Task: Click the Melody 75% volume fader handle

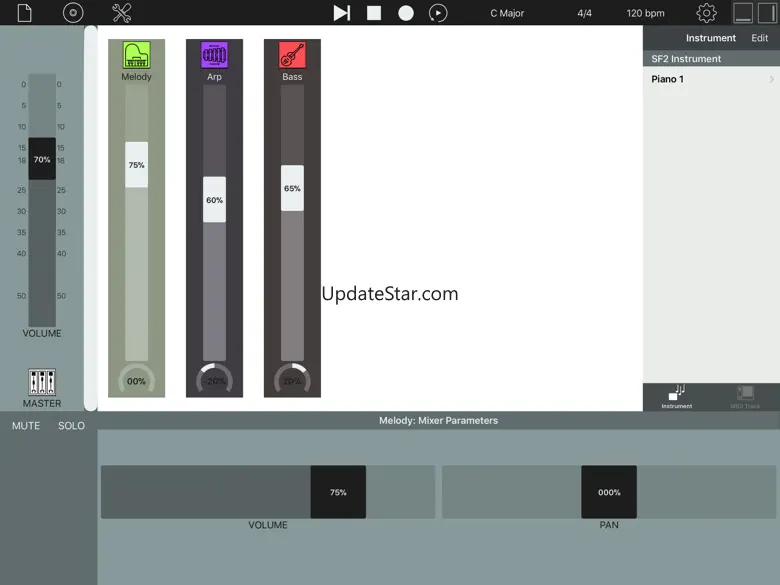Action: click(136, 165)
